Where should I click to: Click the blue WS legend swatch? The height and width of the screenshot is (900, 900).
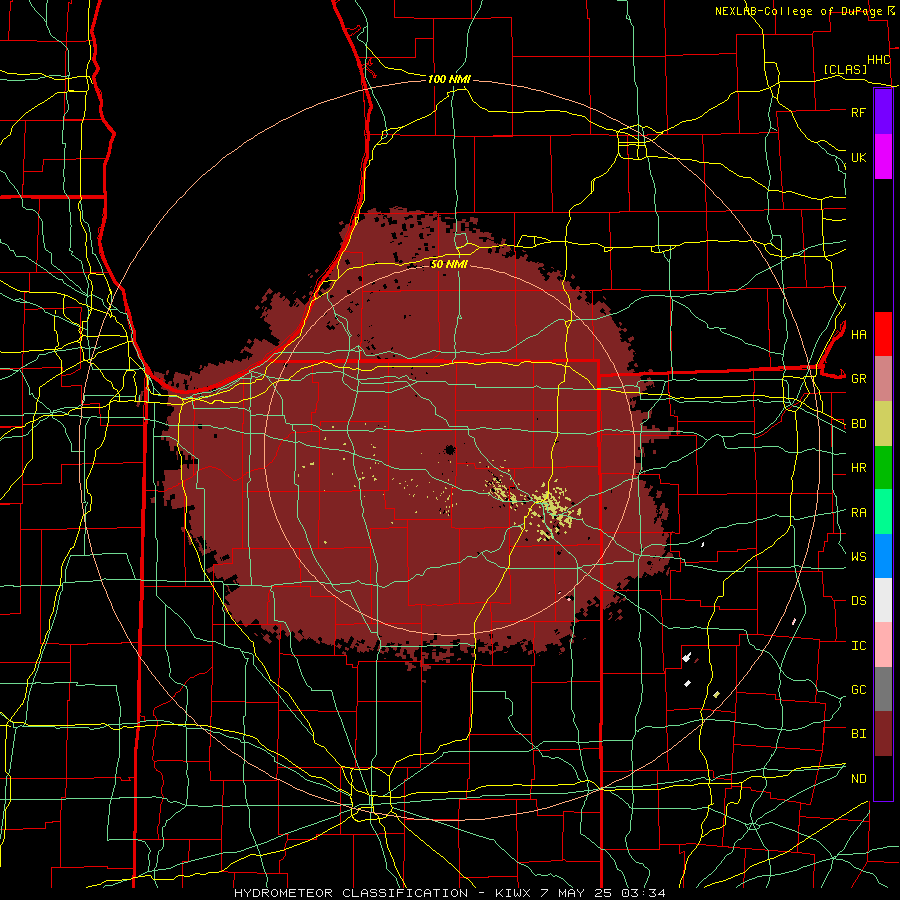click(x=883, y=556)
